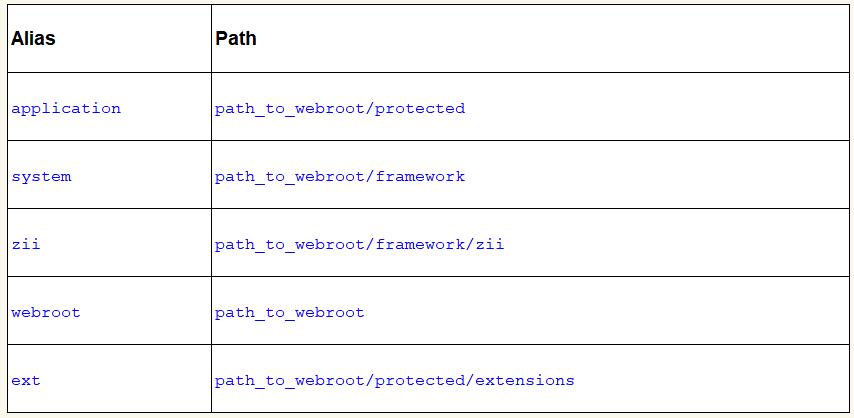Click the plain path_to_webroot path in webroot row
This screenshot has width=854, height=418.
point(289,312)
